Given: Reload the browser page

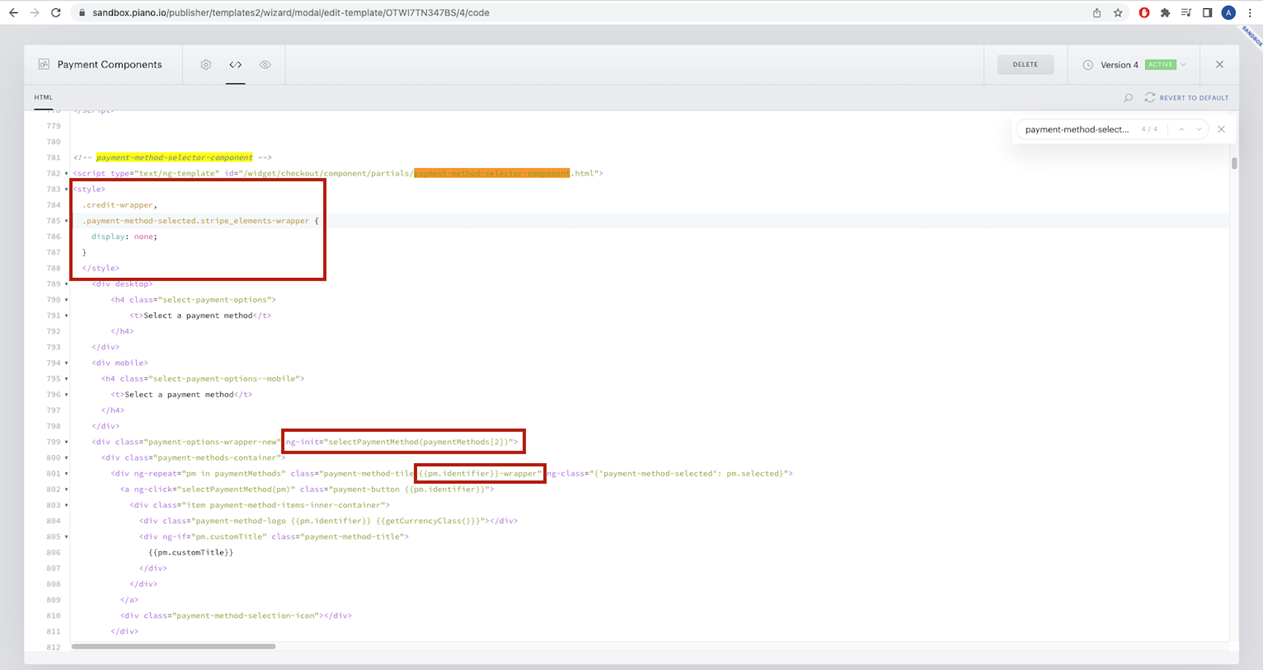Looking at the screenshot, I should click(x=56, y=13).
